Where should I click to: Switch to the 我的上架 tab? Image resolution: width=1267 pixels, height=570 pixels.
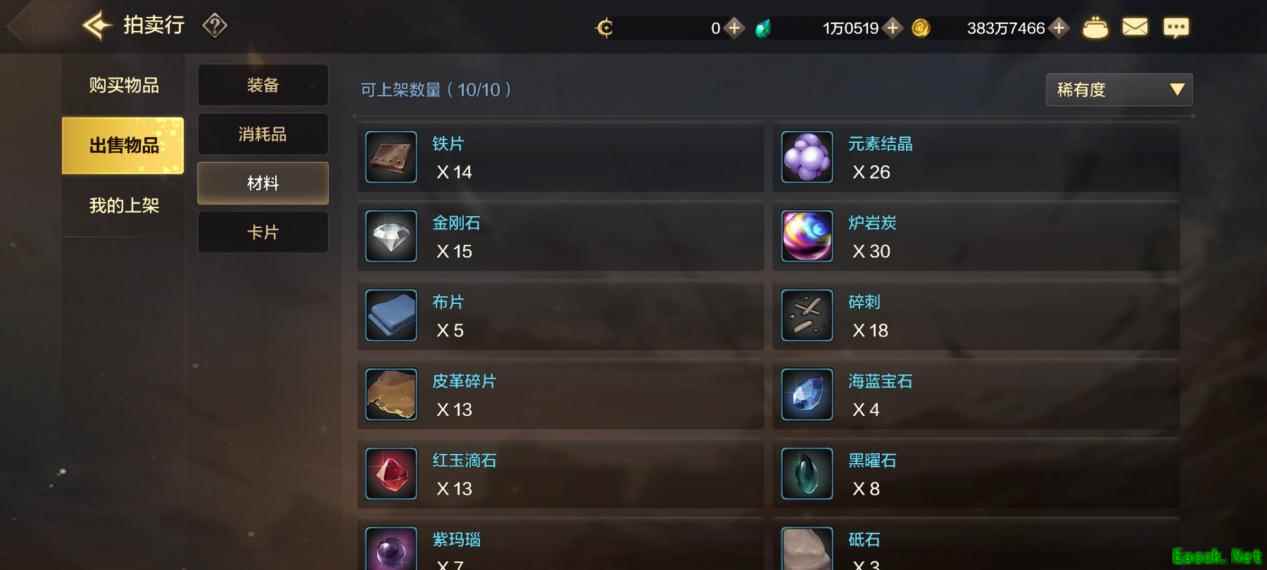click(123, 206)
